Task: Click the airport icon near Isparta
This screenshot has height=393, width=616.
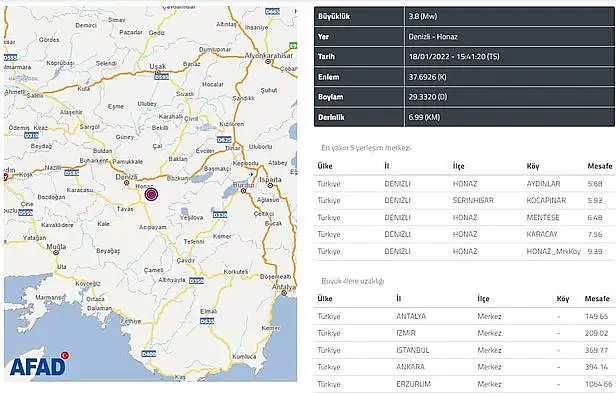Action: (251, 174)
